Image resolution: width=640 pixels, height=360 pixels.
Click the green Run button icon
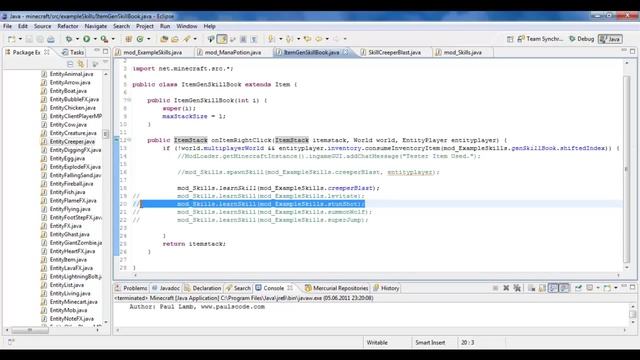click(x=87, y=39)
